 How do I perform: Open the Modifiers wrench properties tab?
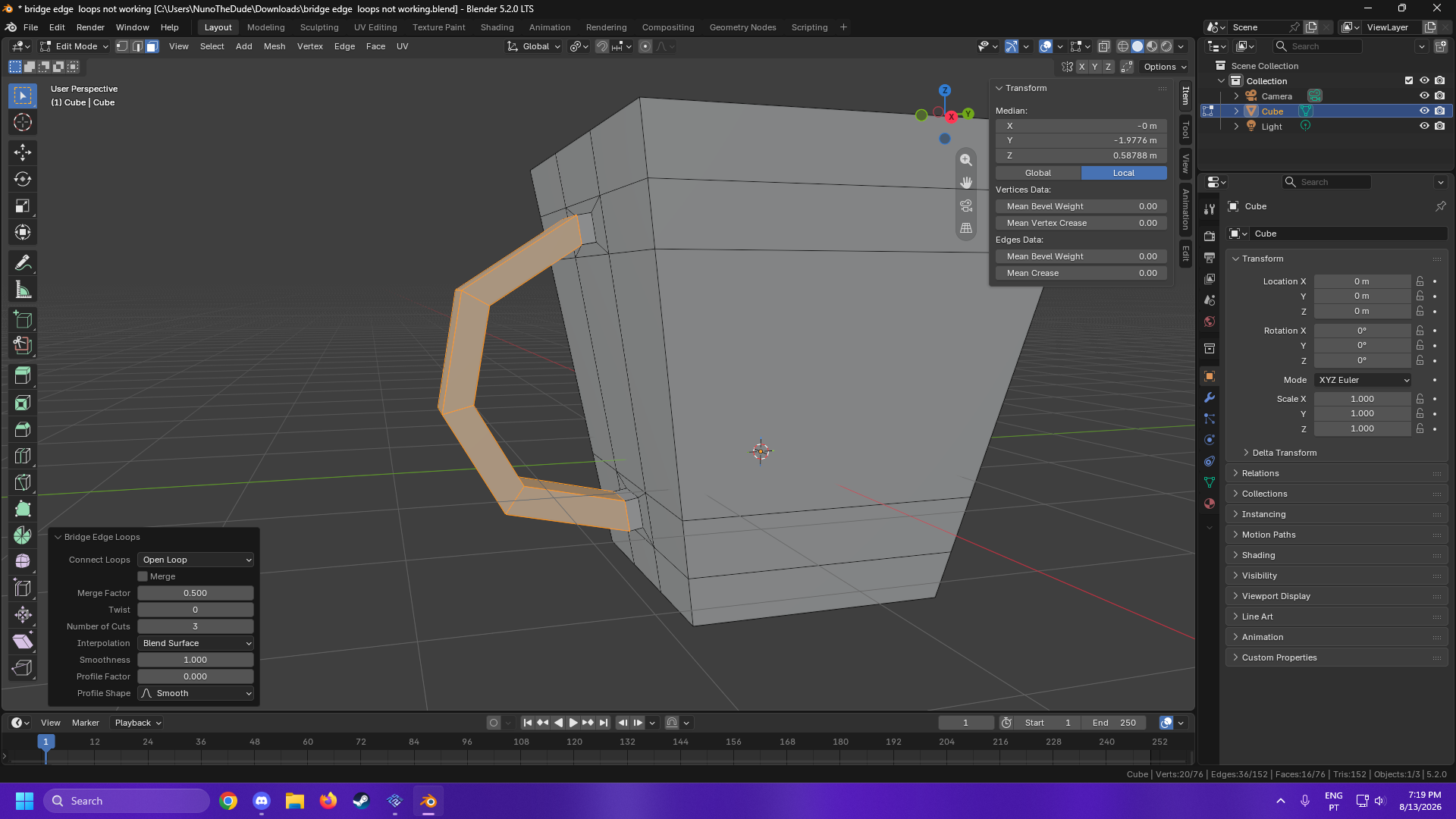tap(1210, 397)
